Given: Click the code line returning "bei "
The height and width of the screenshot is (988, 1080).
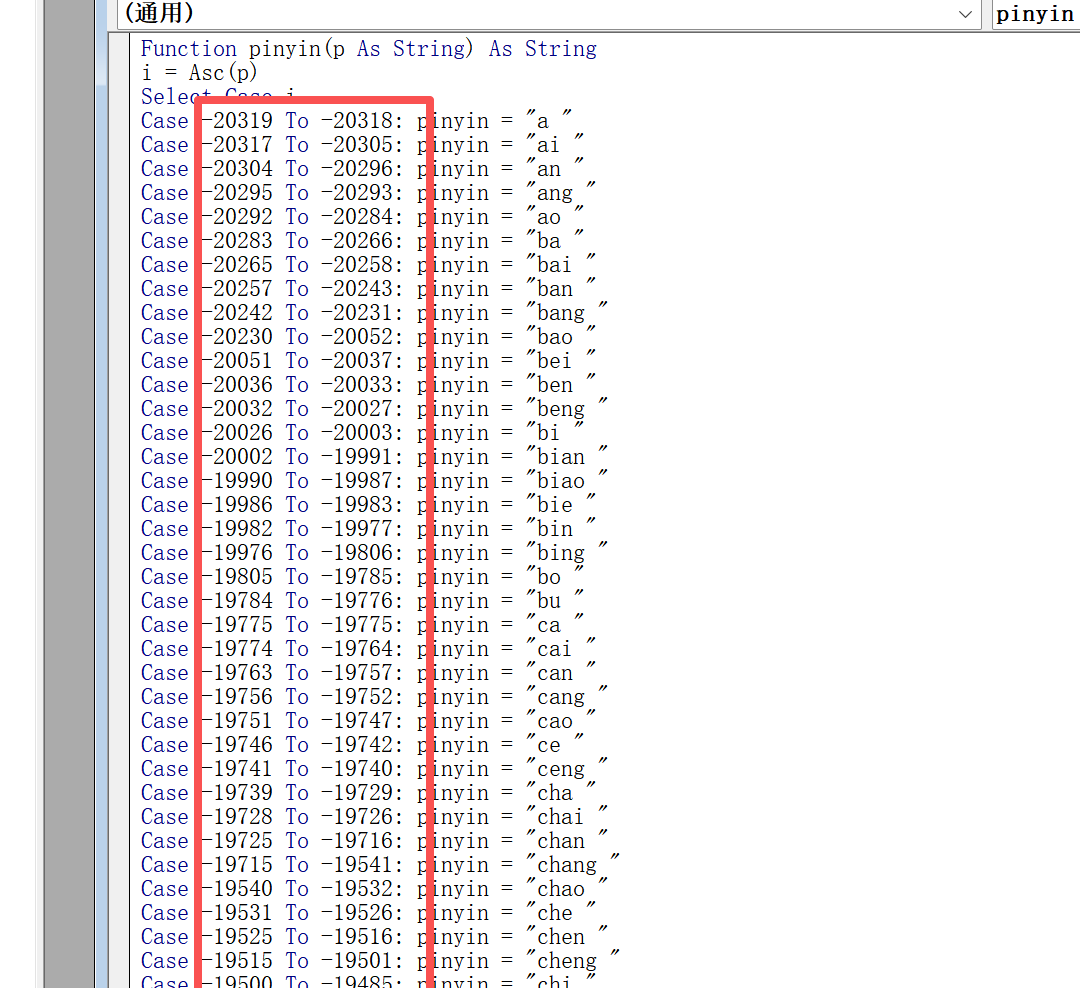Looking at the screenshot, I should [x=368, y=361].
